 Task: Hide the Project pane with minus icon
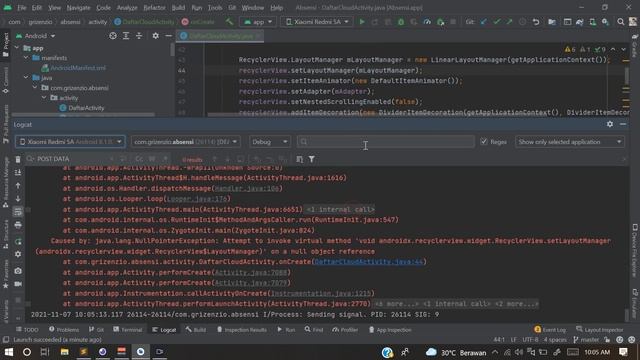pyautogui.click(x=168, y=36)
